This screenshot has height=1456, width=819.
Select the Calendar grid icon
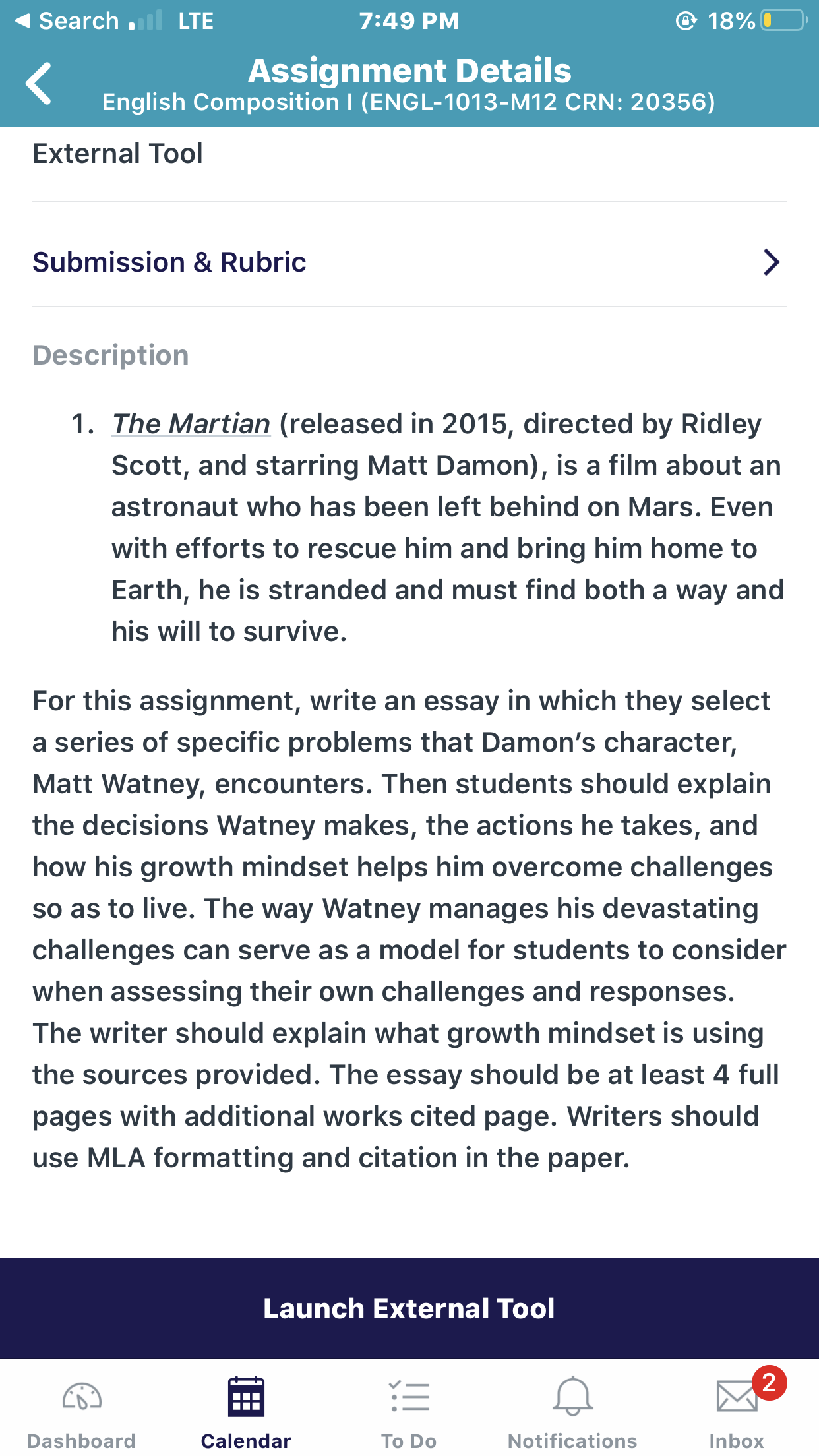point(246,1397)
